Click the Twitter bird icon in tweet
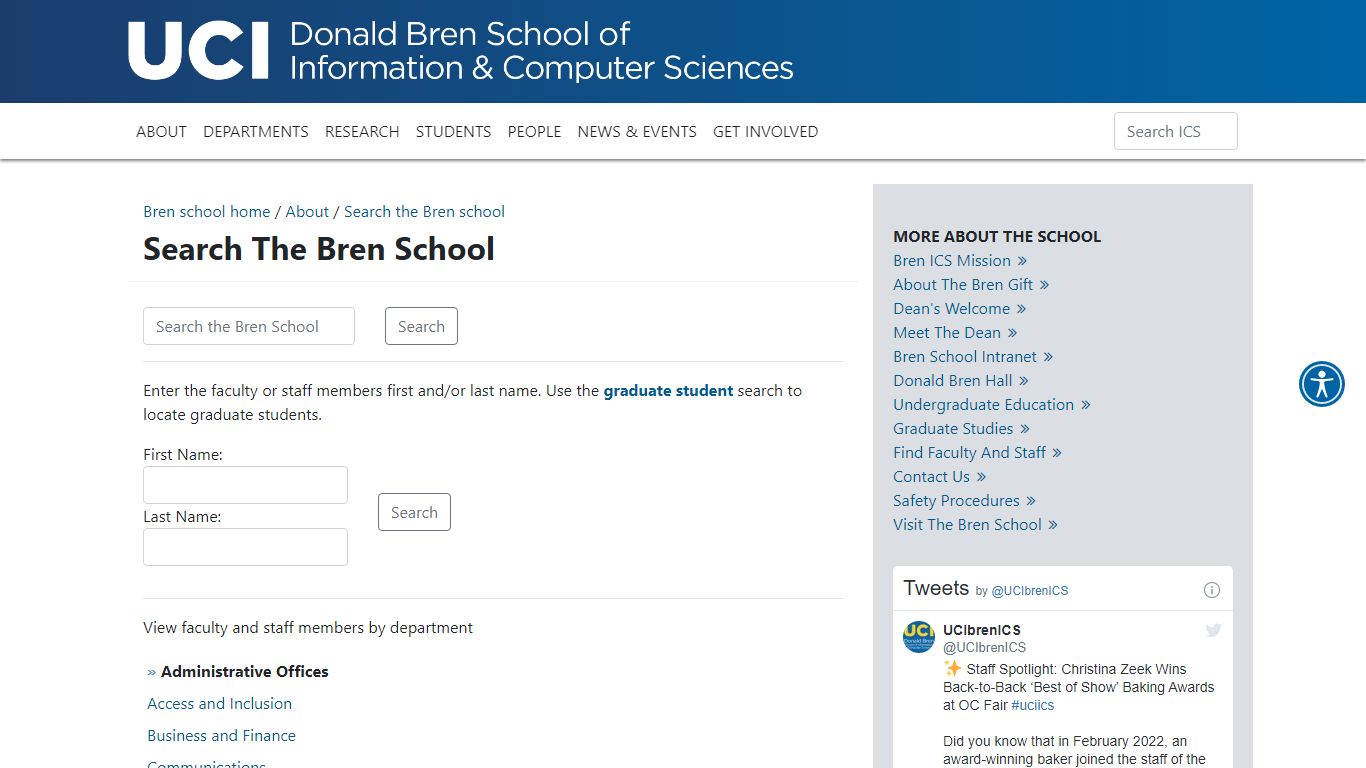This screenshot has height=768, width=1366. pyautogui.click(x=1213, y=630)
